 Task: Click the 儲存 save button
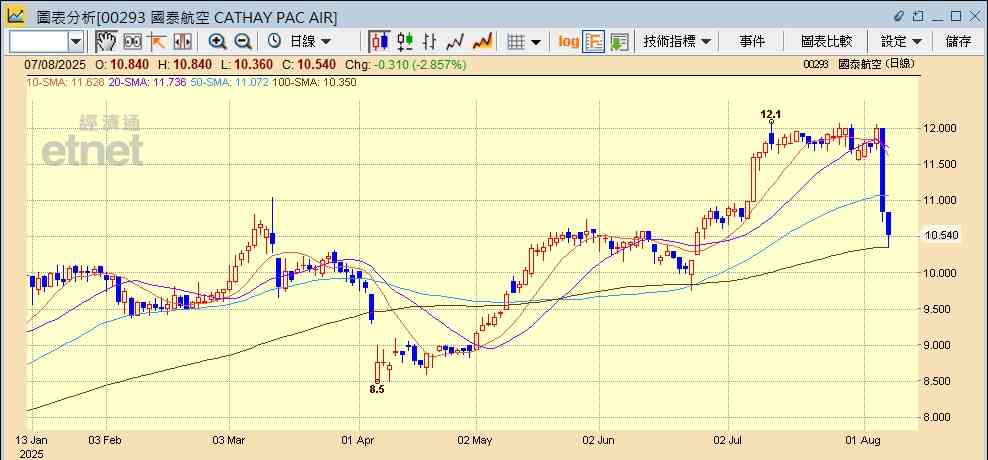click(958, 42)
